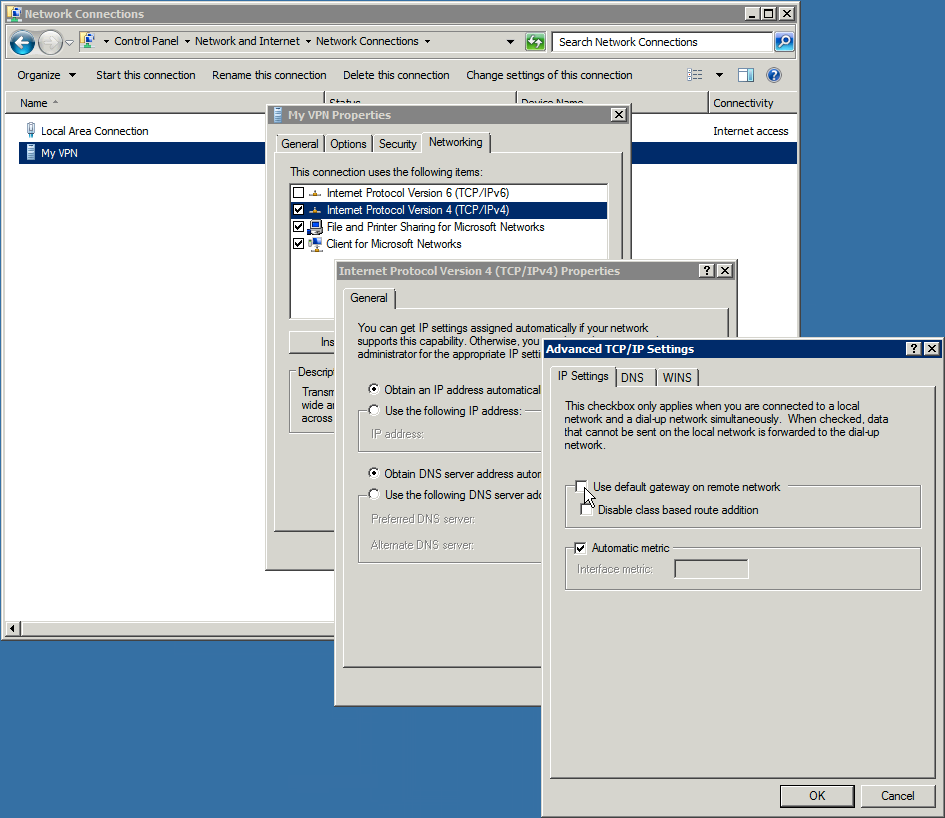
Task: Expand the root breadcrumb arrow before Control Panel
Action: [x=106, y=41]
